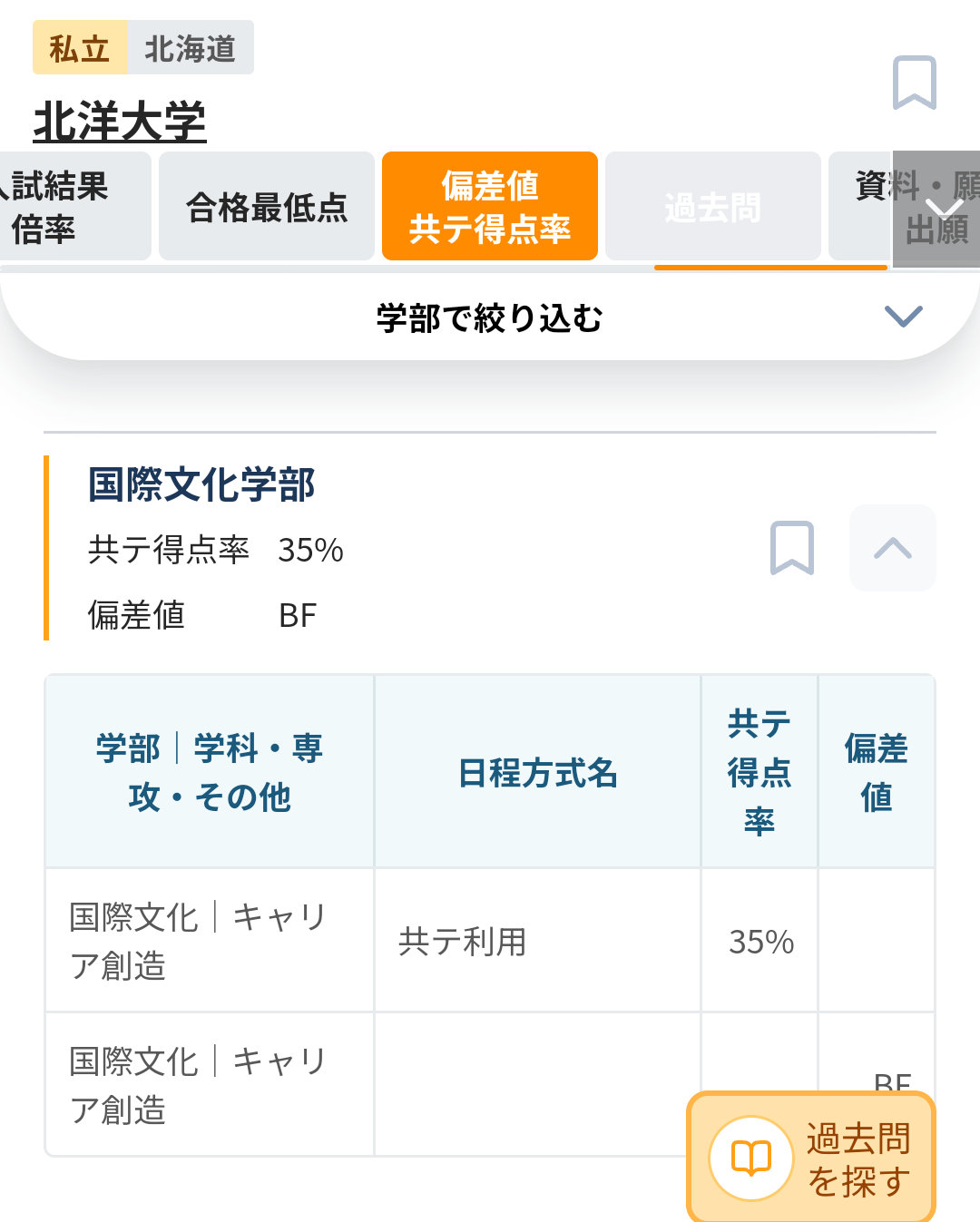980x1222 pixels.
Task: Click the 私立 tag
Action: pos(80,48)
